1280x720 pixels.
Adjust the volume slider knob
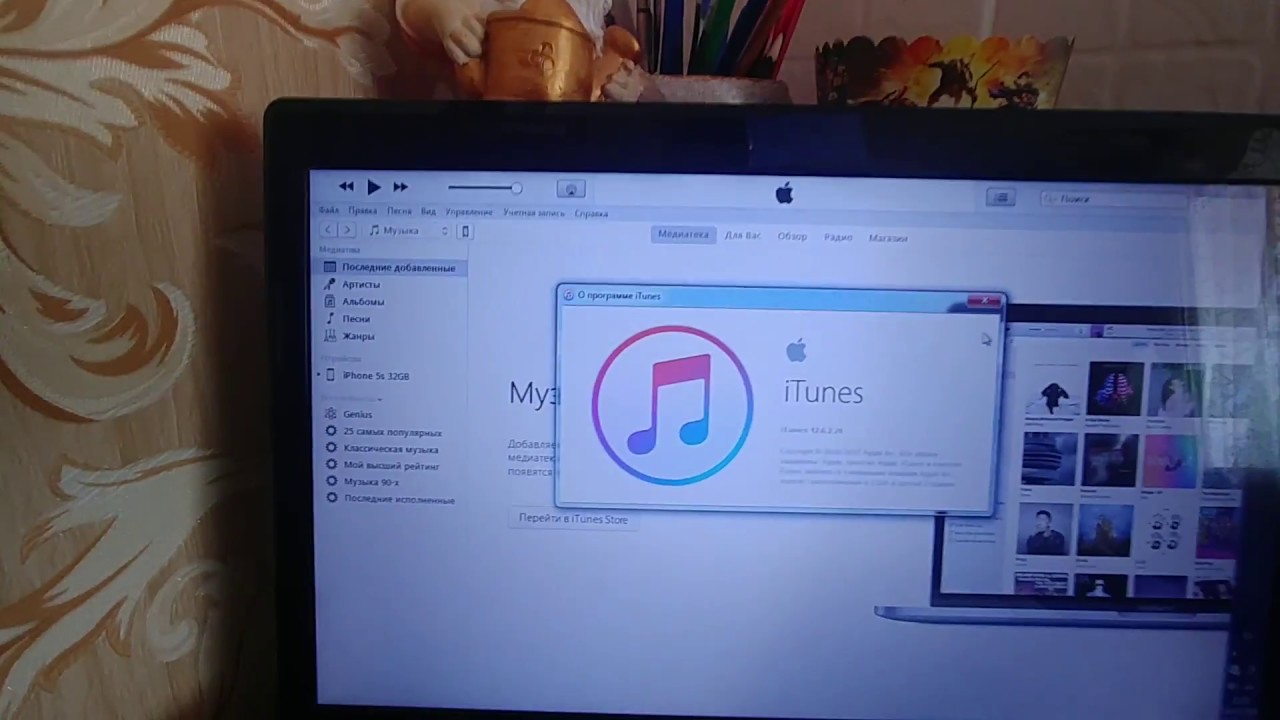516,187
